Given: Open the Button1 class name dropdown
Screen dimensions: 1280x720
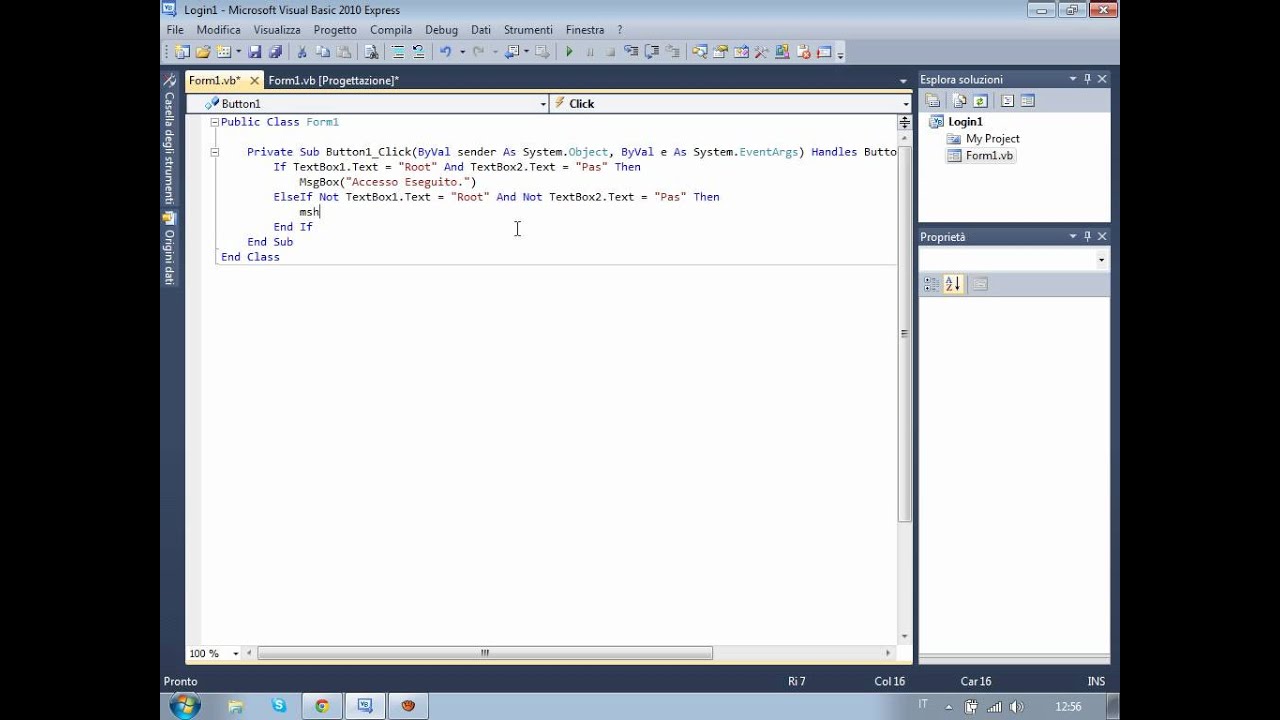Looking at the screenshot, I should 543,104.
